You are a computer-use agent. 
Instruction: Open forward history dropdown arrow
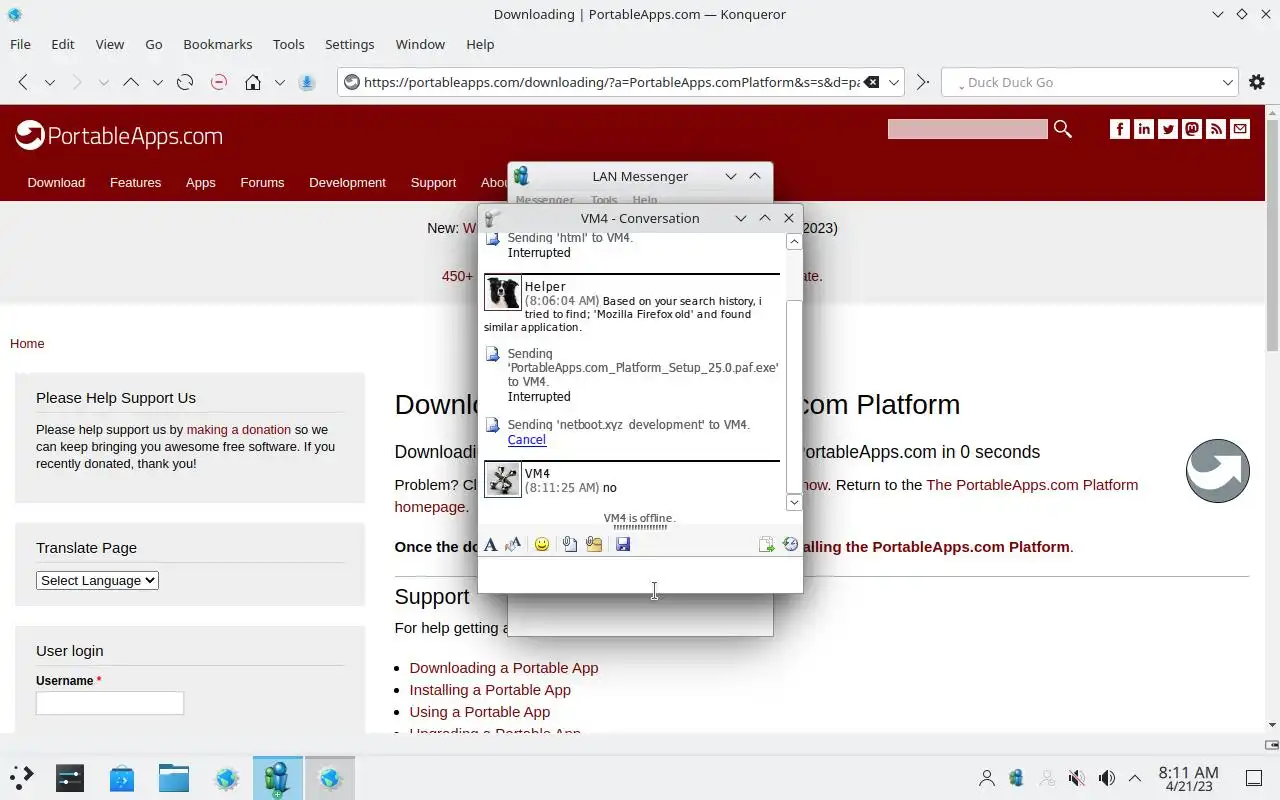(103, 82)
